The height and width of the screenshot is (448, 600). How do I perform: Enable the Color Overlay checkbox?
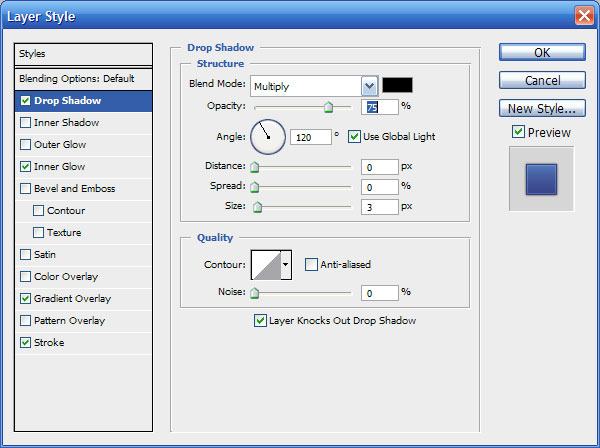pyautogui.click(x=25, y=277)
